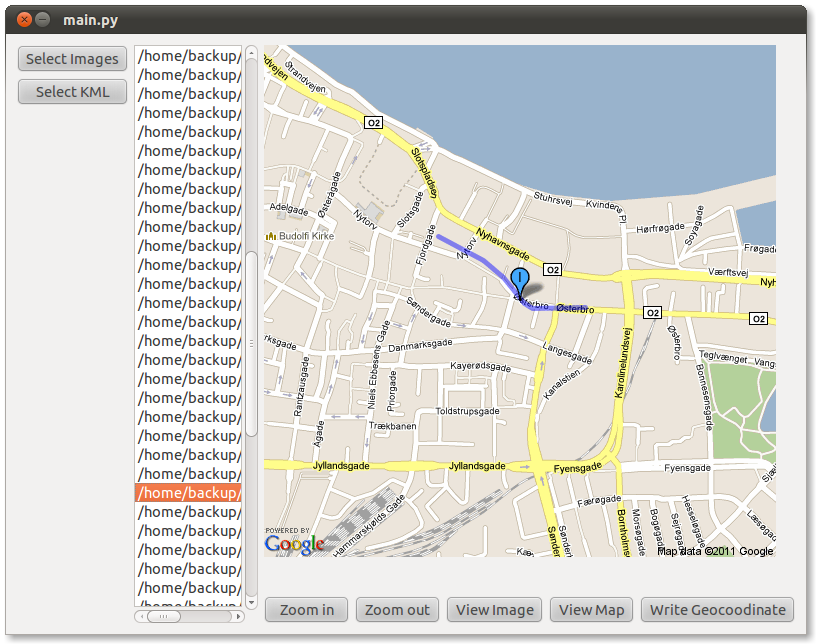Click the horizontal scrollbar left arrow
Image resolution: width=816 pixels, height=644 pixels.
(140, 617)
